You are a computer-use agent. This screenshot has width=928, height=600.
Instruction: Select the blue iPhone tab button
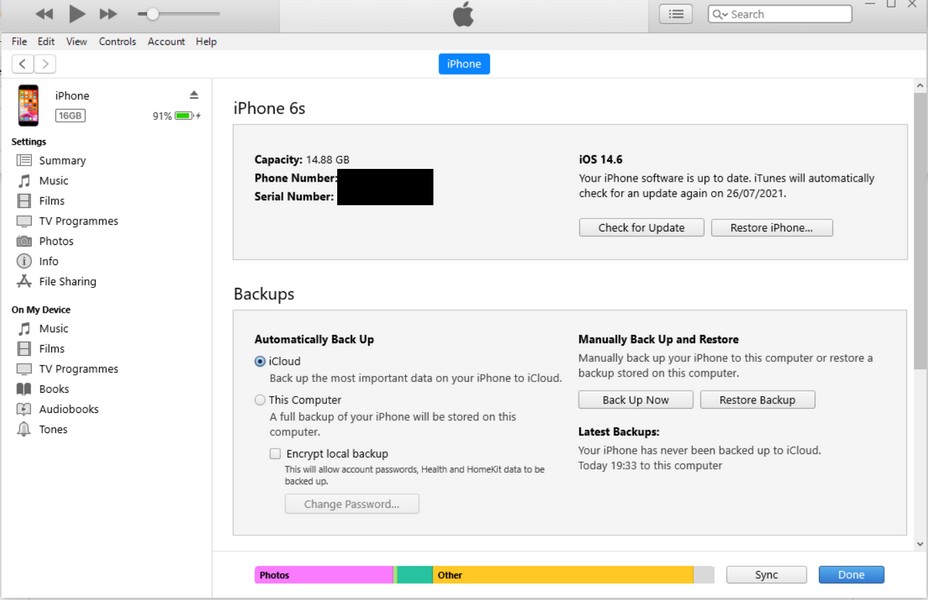tap(464, 64)
